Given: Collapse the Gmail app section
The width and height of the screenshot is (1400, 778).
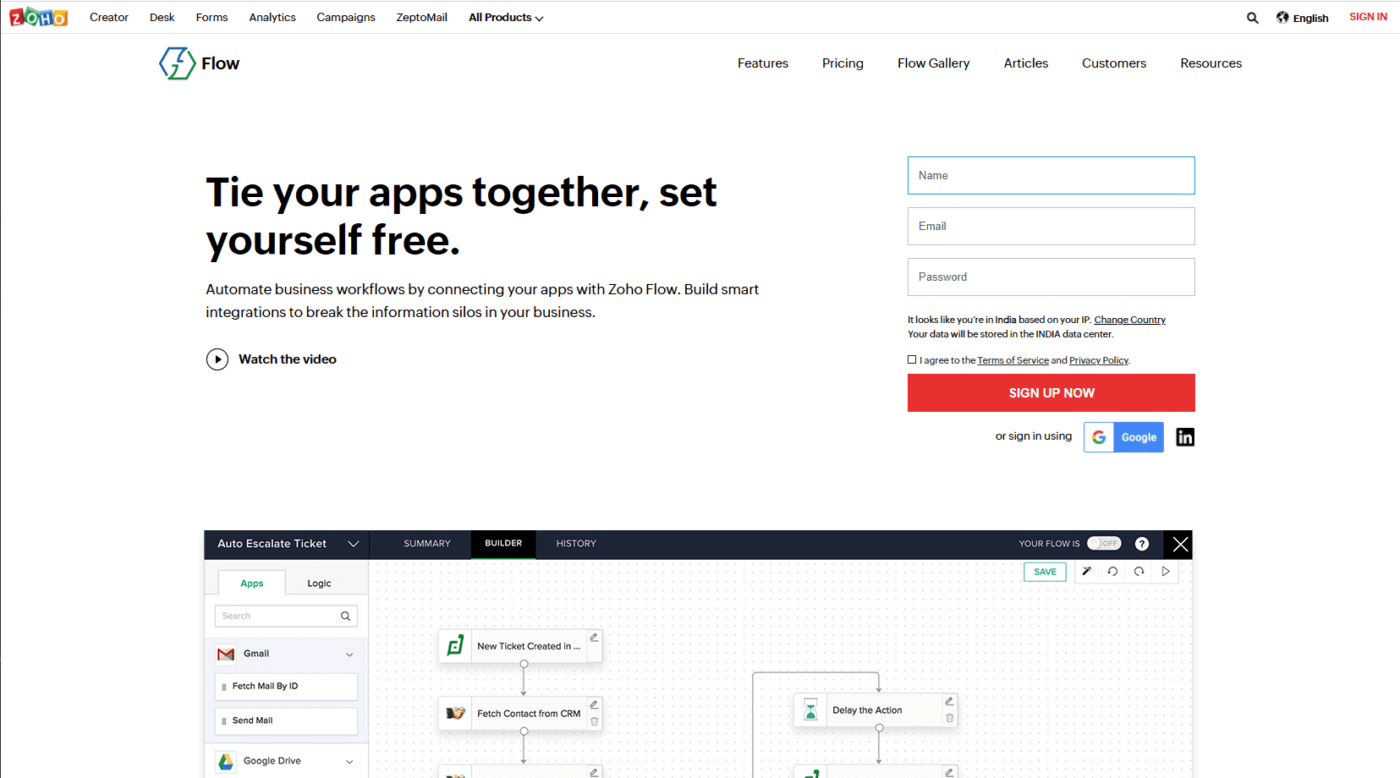Looking at the screenshot, I should [350, 654].
